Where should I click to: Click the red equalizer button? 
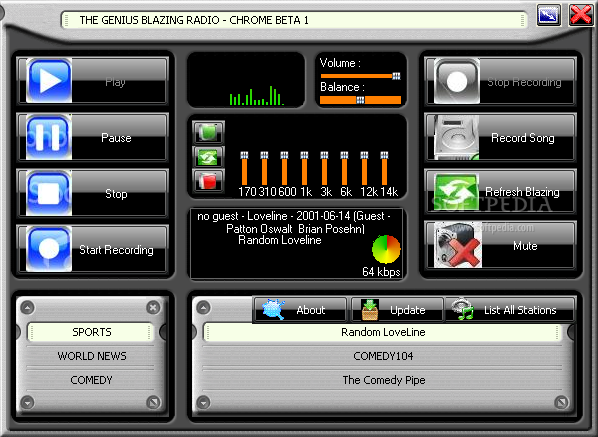pos(208,180)
